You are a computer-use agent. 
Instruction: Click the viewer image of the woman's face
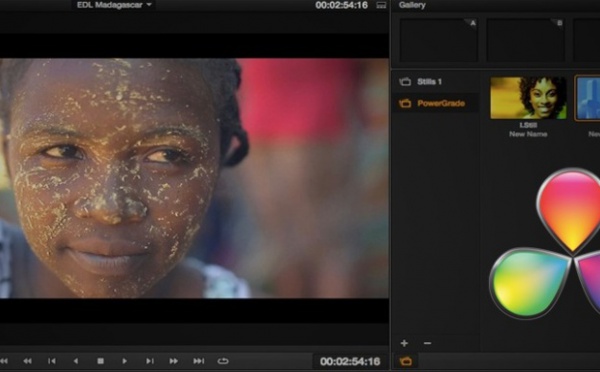(x=194, y=178)
